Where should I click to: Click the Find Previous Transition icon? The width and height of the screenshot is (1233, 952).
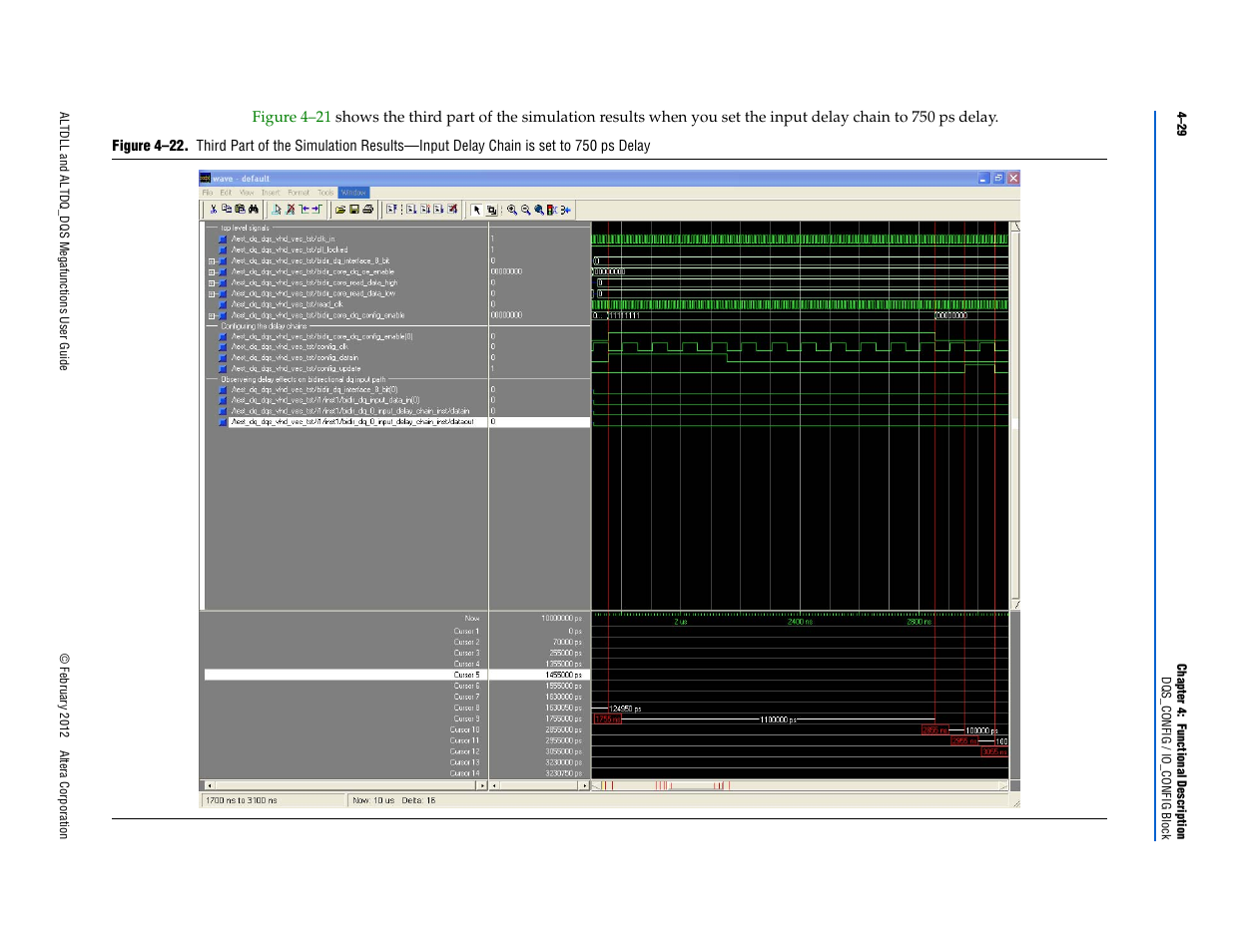pos(304,210)
